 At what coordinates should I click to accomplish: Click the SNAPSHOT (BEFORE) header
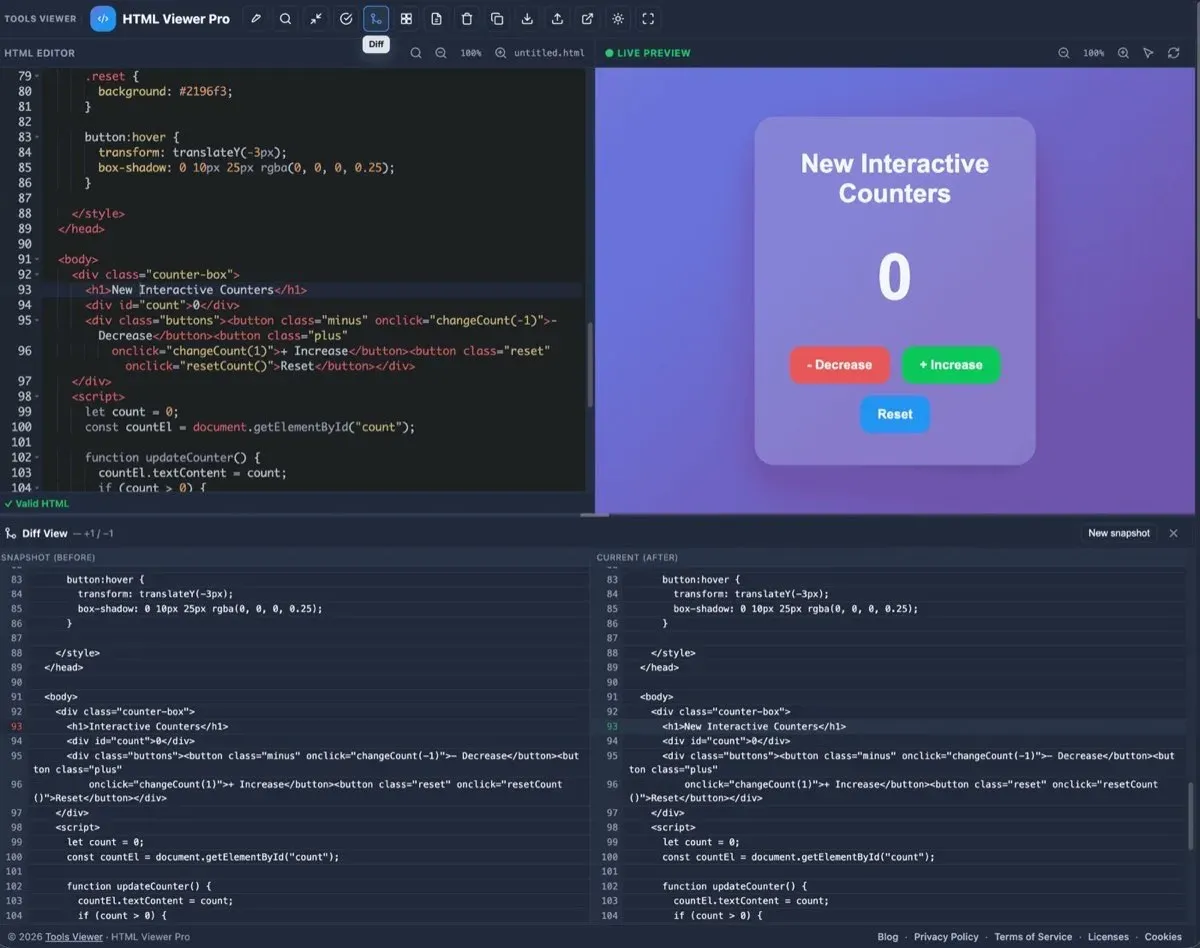(48, 557)
